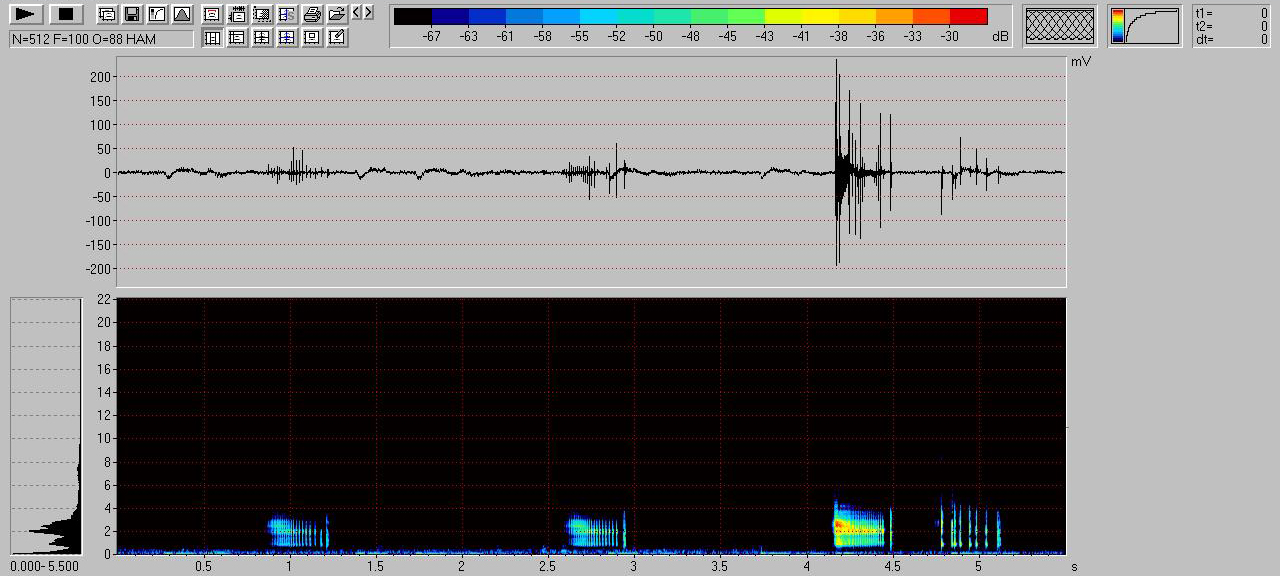Click the N=512 F=100 O=88 HAM field

[x=100, y=39]
